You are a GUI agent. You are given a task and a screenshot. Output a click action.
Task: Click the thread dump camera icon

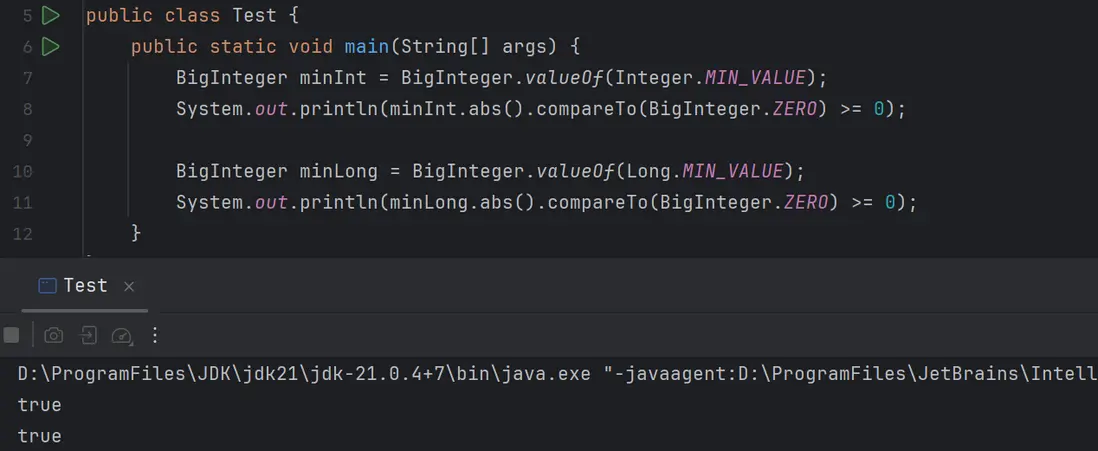[x=54, y=335]
